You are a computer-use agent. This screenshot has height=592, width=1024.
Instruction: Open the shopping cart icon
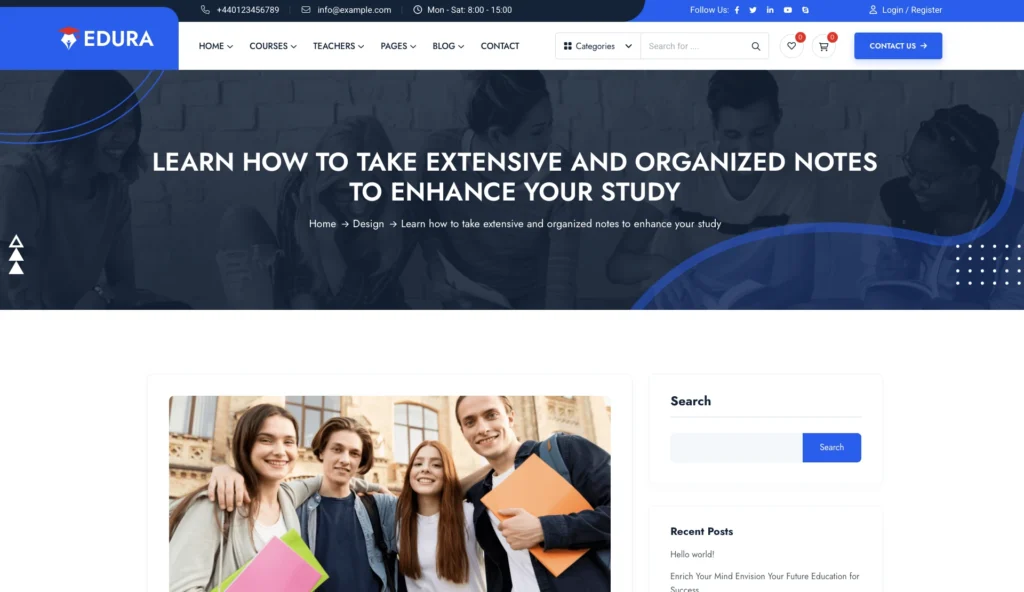click(824, 46)
